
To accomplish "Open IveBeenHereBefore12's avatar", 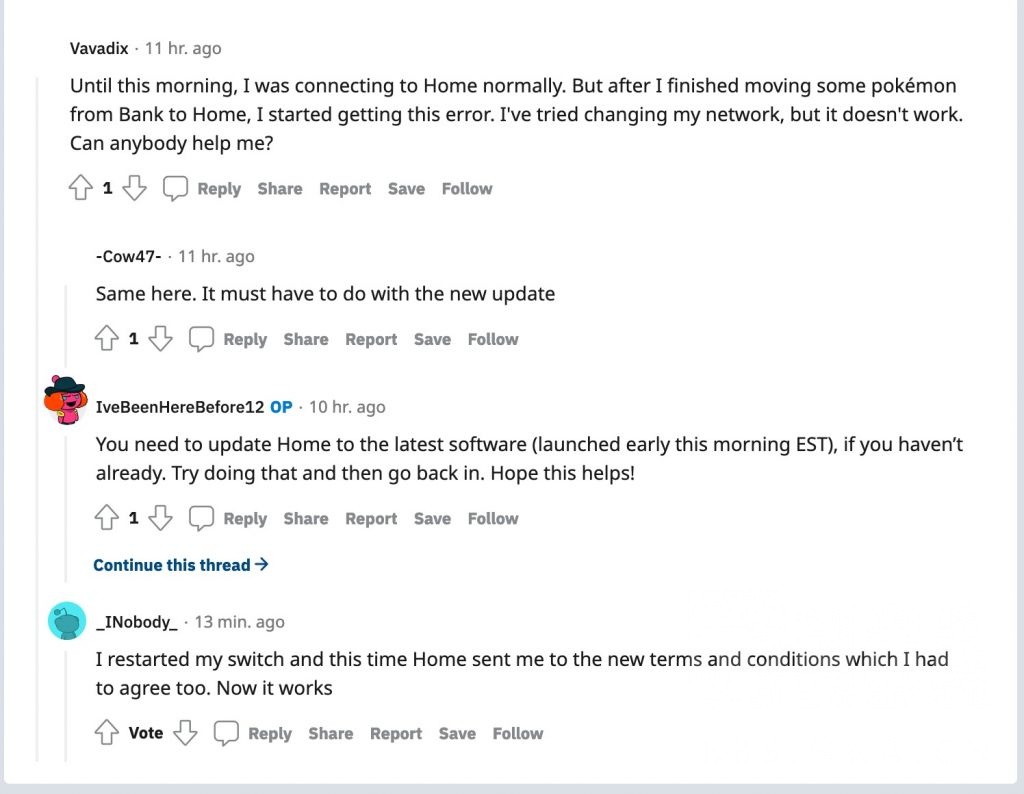I will (x=66, y=400).
